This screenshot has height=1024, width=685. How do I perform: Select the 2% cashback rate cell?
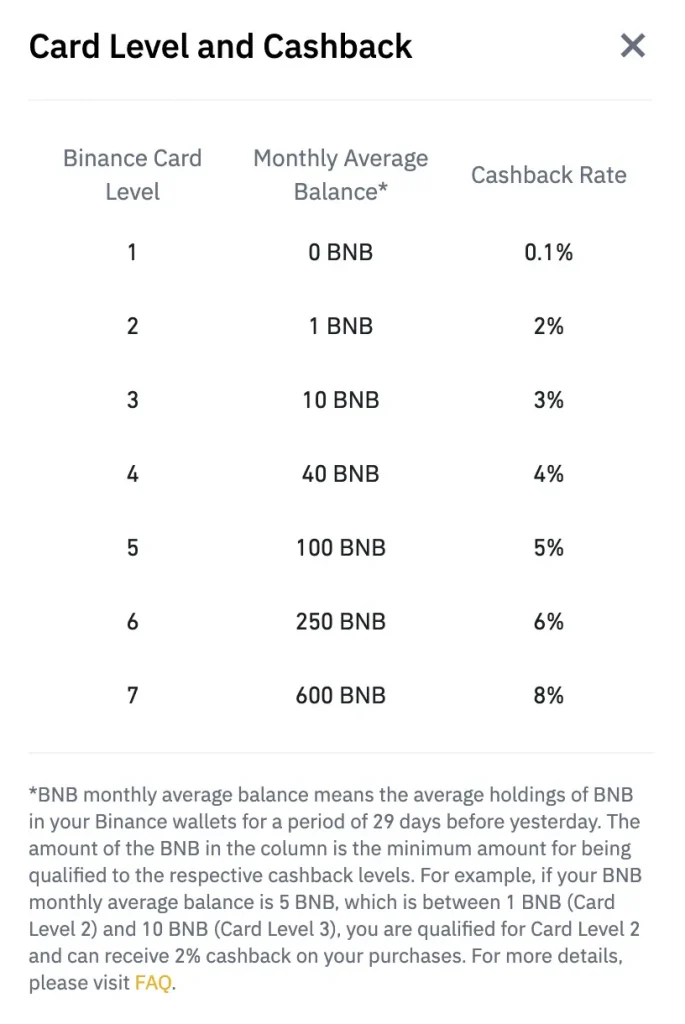548,326
